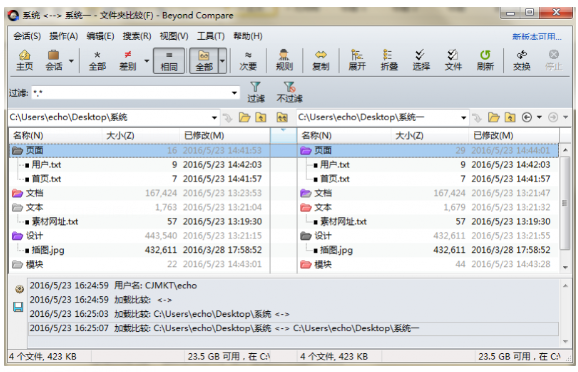Click the 选择 select toolbar icon
578x372 pixels.
click(421, 60)
